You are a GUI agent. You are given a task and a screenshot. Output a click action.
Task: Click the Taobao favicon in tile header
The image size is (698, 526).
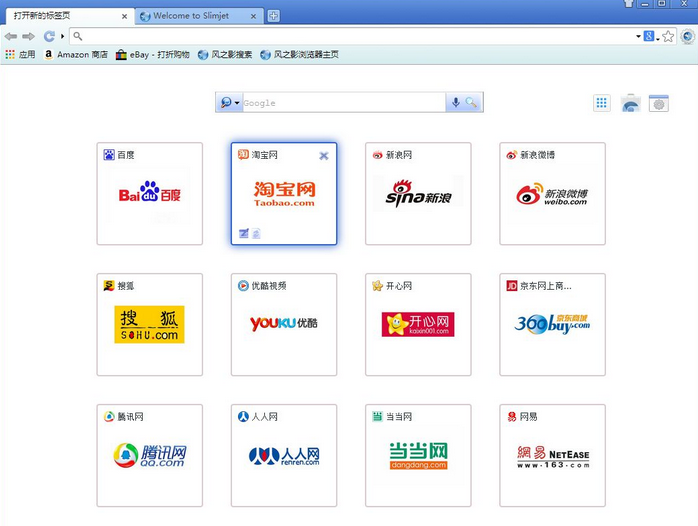(243, 154)
